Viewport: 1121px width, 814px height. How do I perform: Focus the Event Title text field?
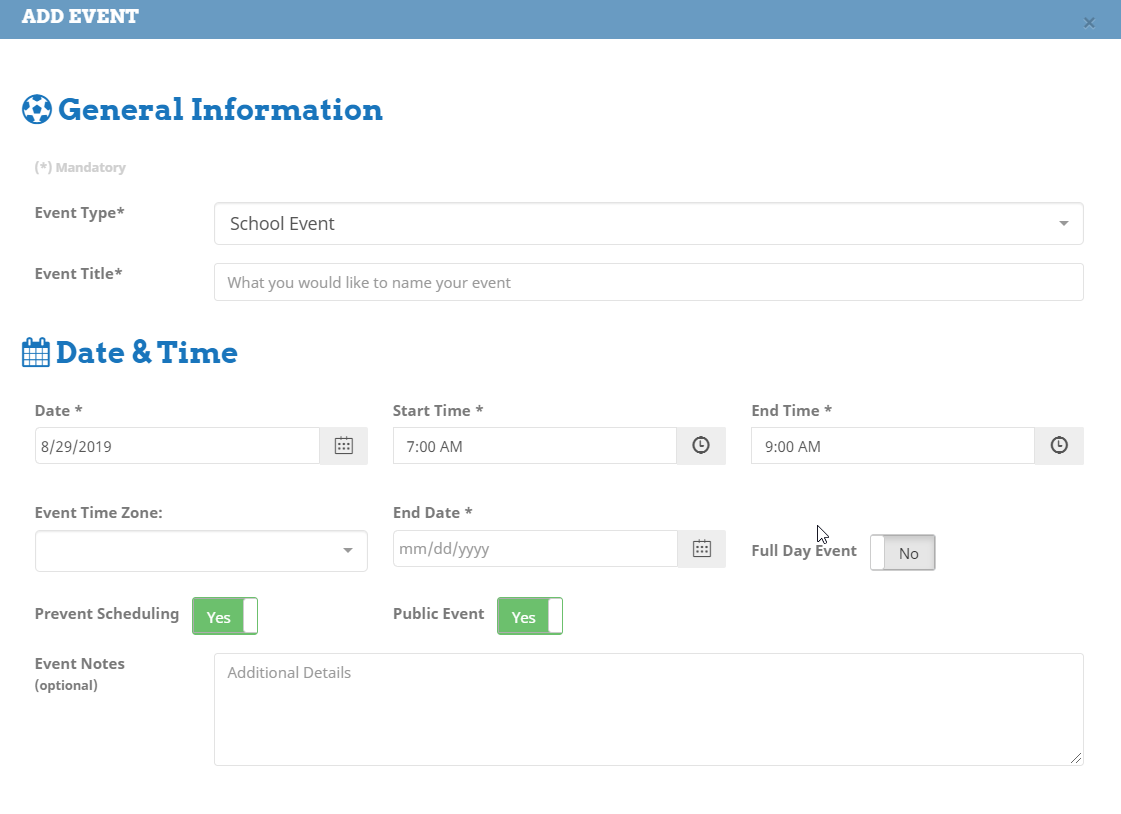pos(648,282)
